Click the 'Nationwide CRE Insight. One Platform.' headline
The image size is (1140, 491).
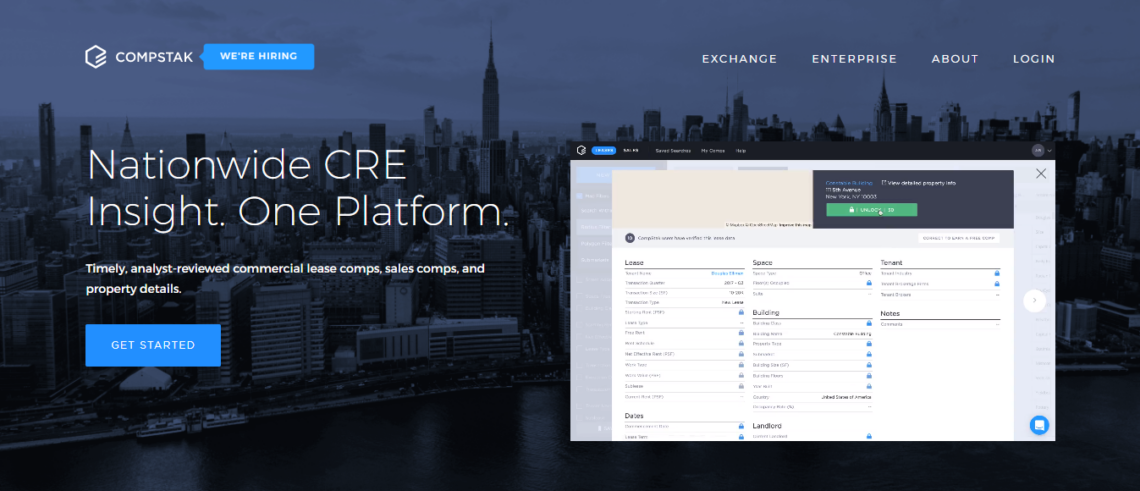pos(298,188)
